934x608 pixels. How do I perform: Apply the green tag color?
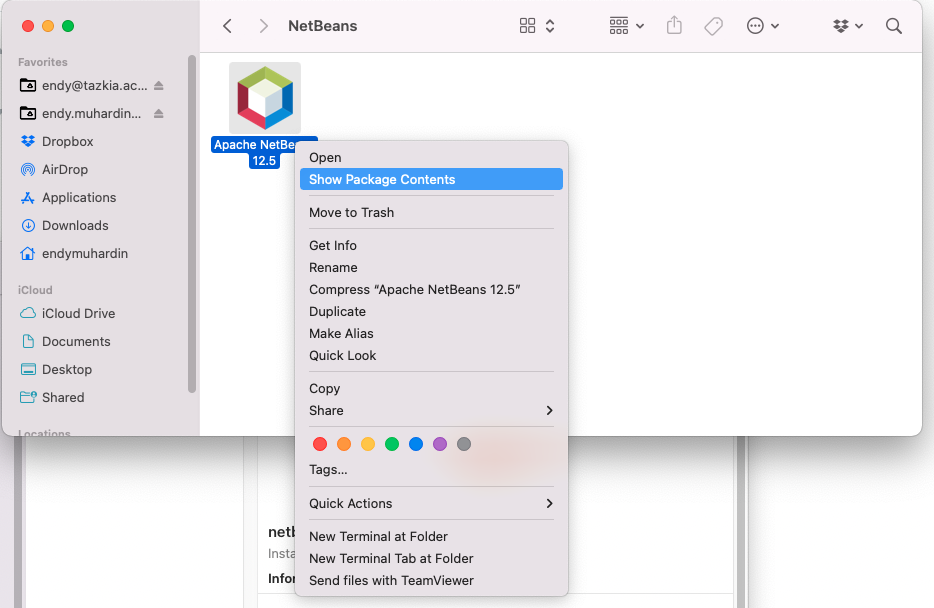click(x=392, y=444)
